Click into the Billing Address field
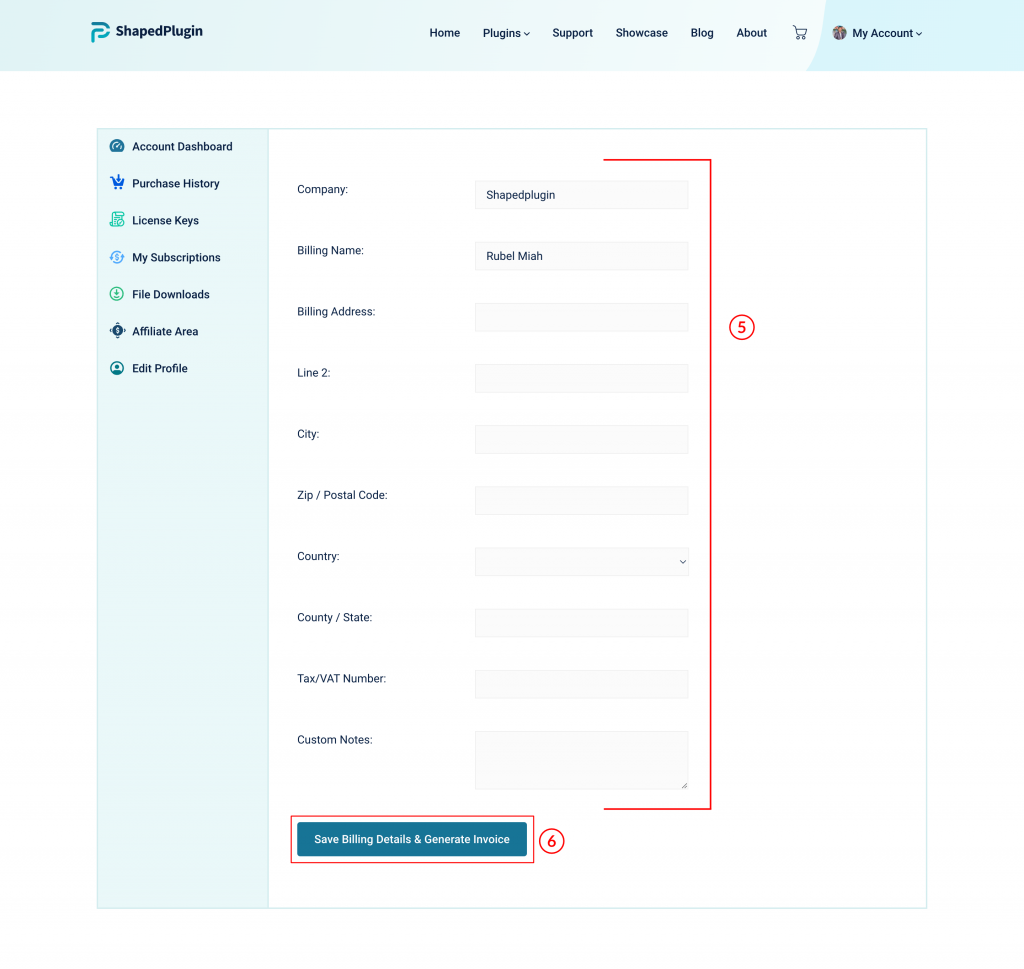 (581, 317)
